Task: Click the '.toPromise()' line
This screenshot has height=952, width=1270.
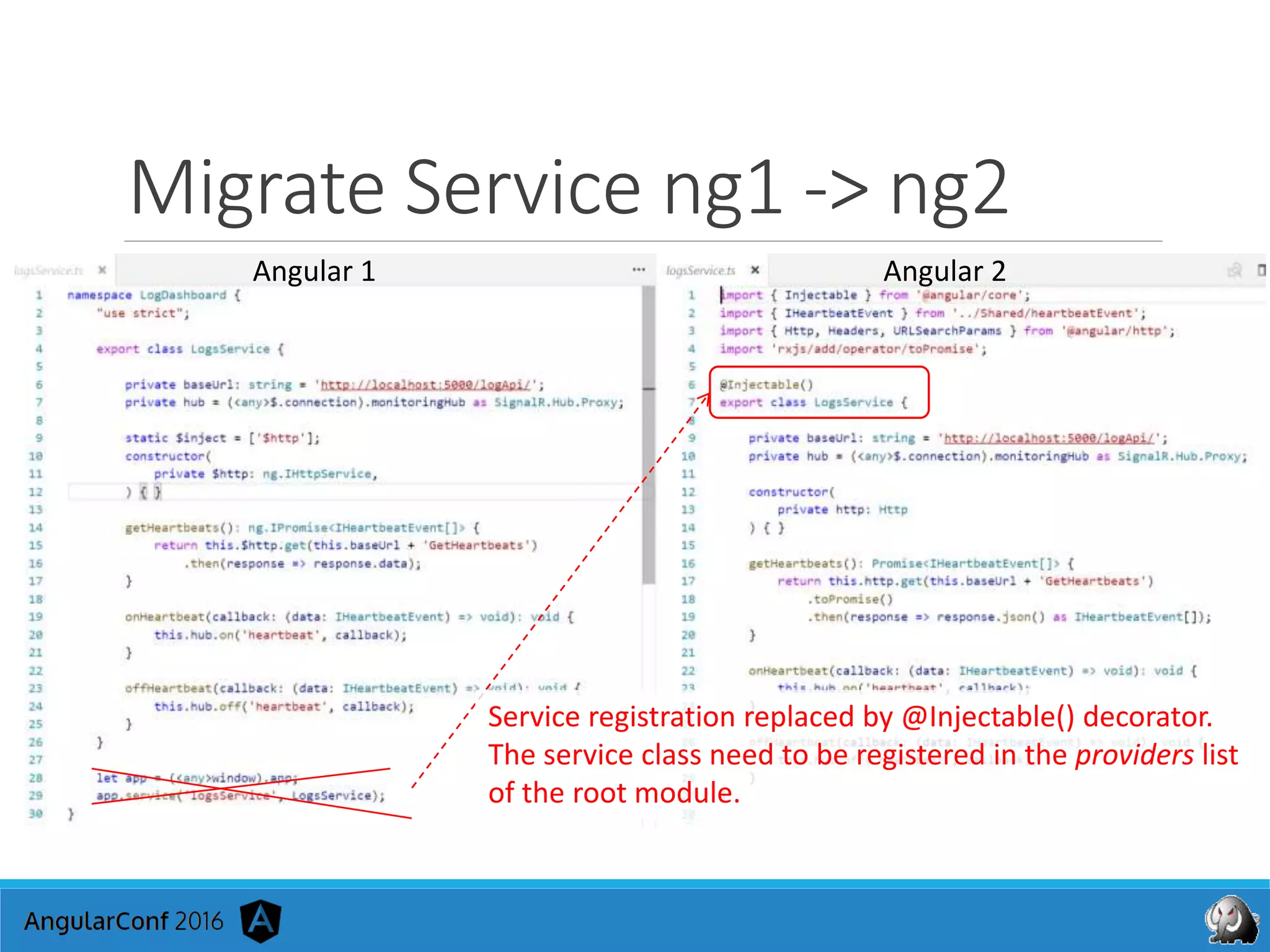Action: click(x=850, y=599)
